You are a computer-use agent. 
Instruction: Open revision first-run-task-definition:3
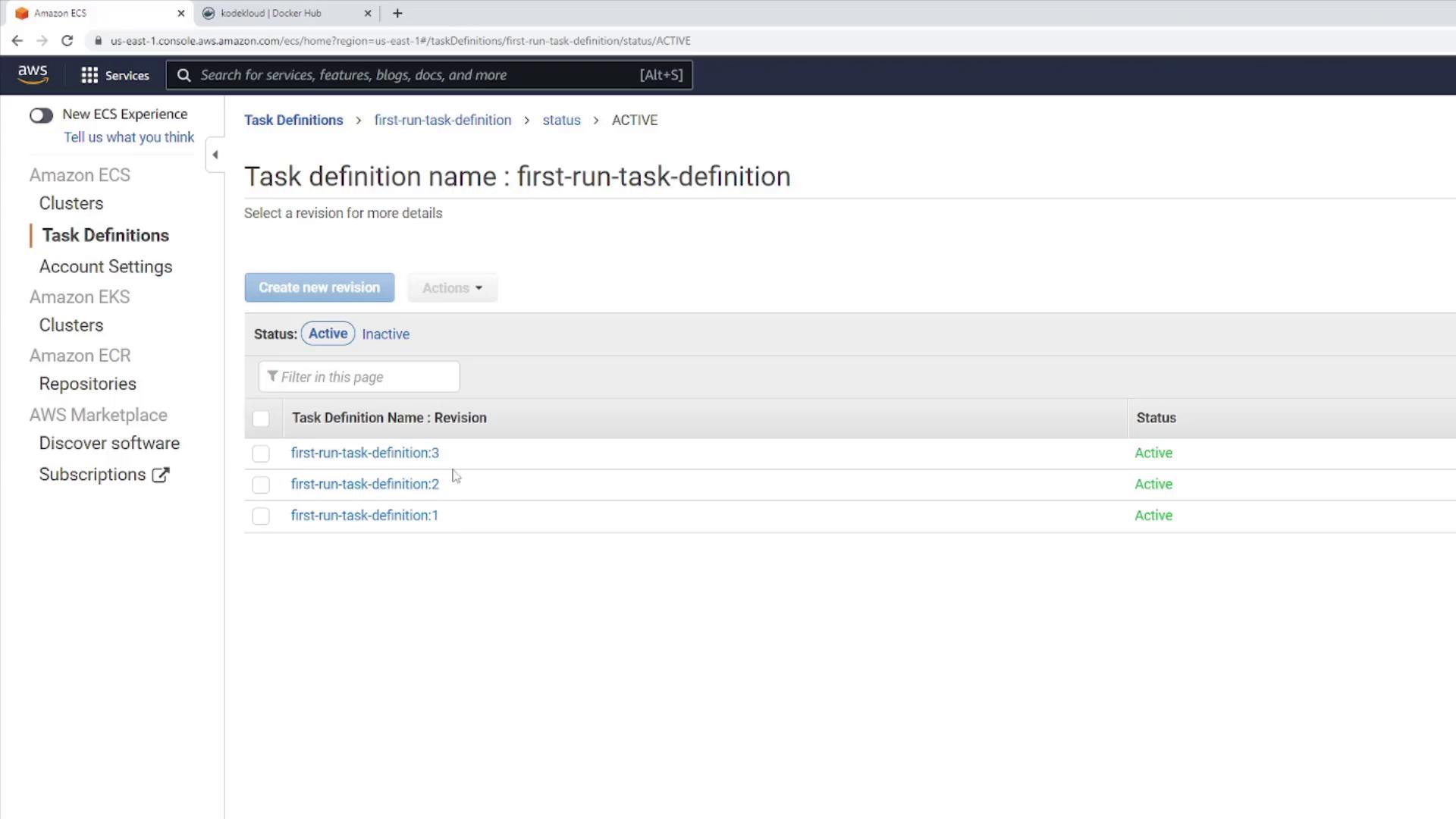[x=365, y=453]
